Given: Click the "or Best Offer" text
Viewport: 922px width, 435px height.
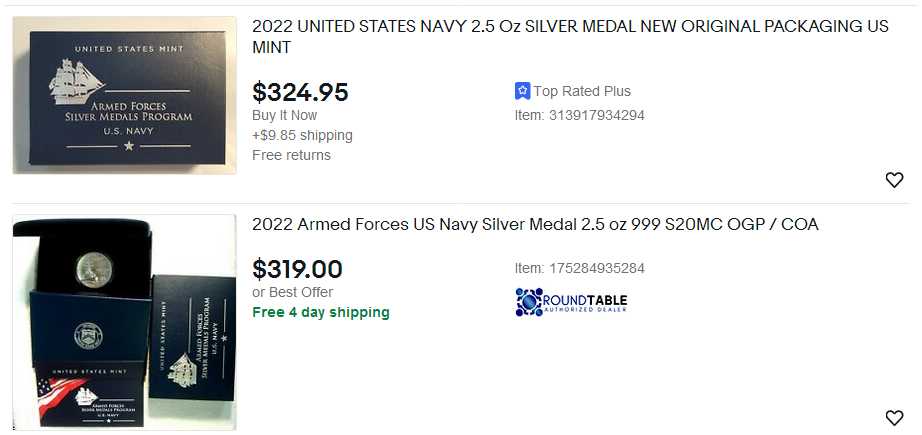Looking at the screenshot, I should pos(292,292).
